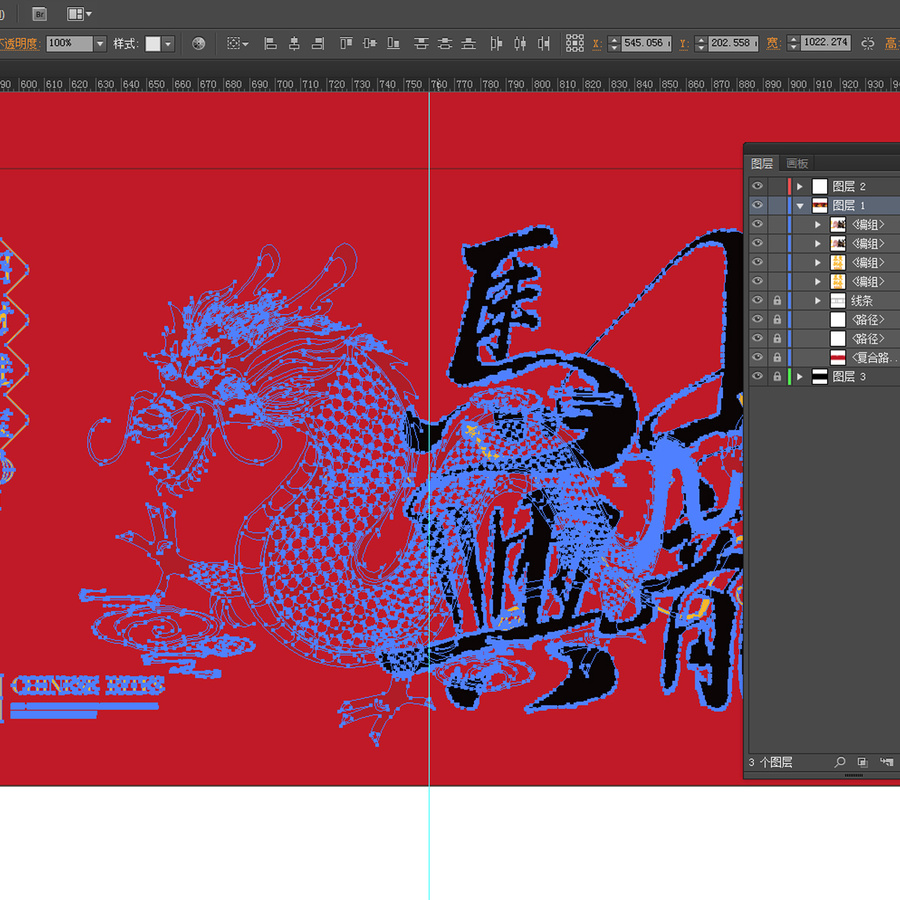Click the 图层 1 layer thumbnail
900x900 pixels.
(x=819, y=205)
